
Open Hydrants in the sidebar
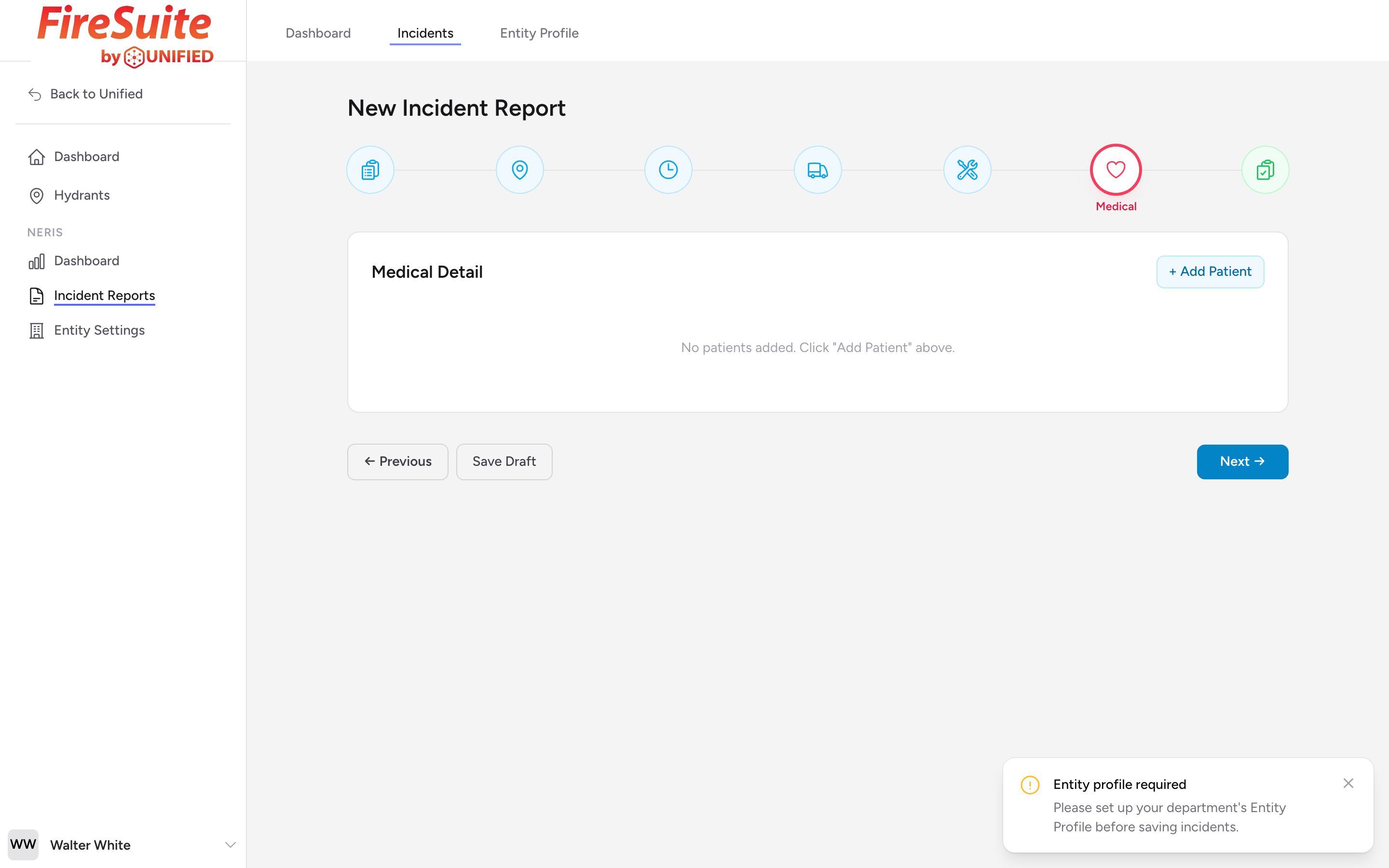82,195
